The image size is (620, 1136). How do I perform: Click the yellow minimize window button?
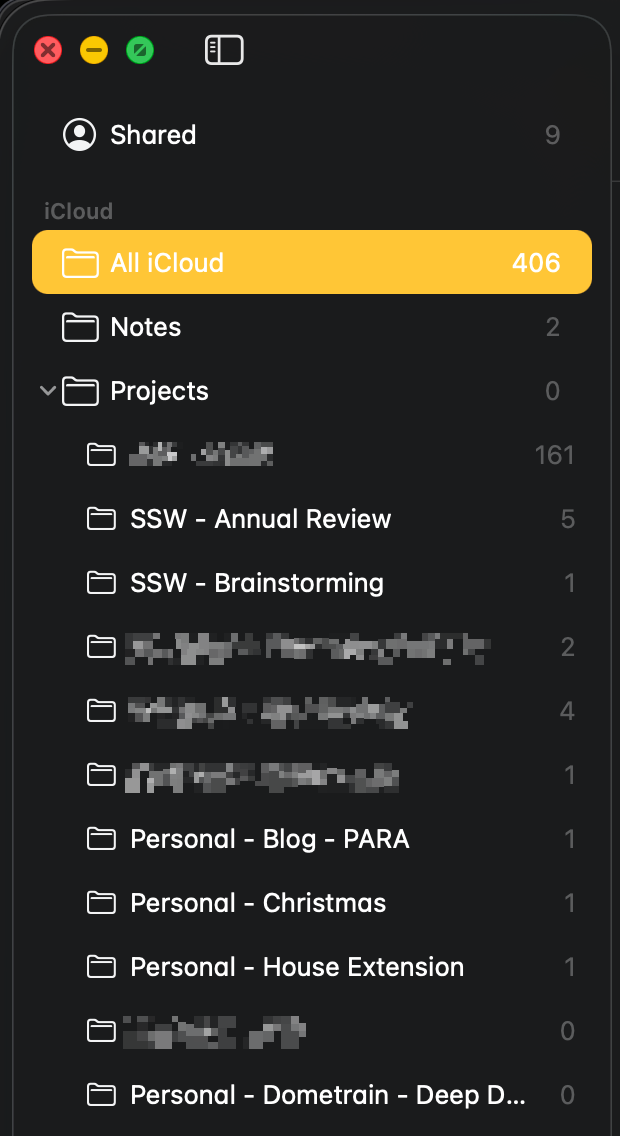pyautogui.click(x=94, y=50)
